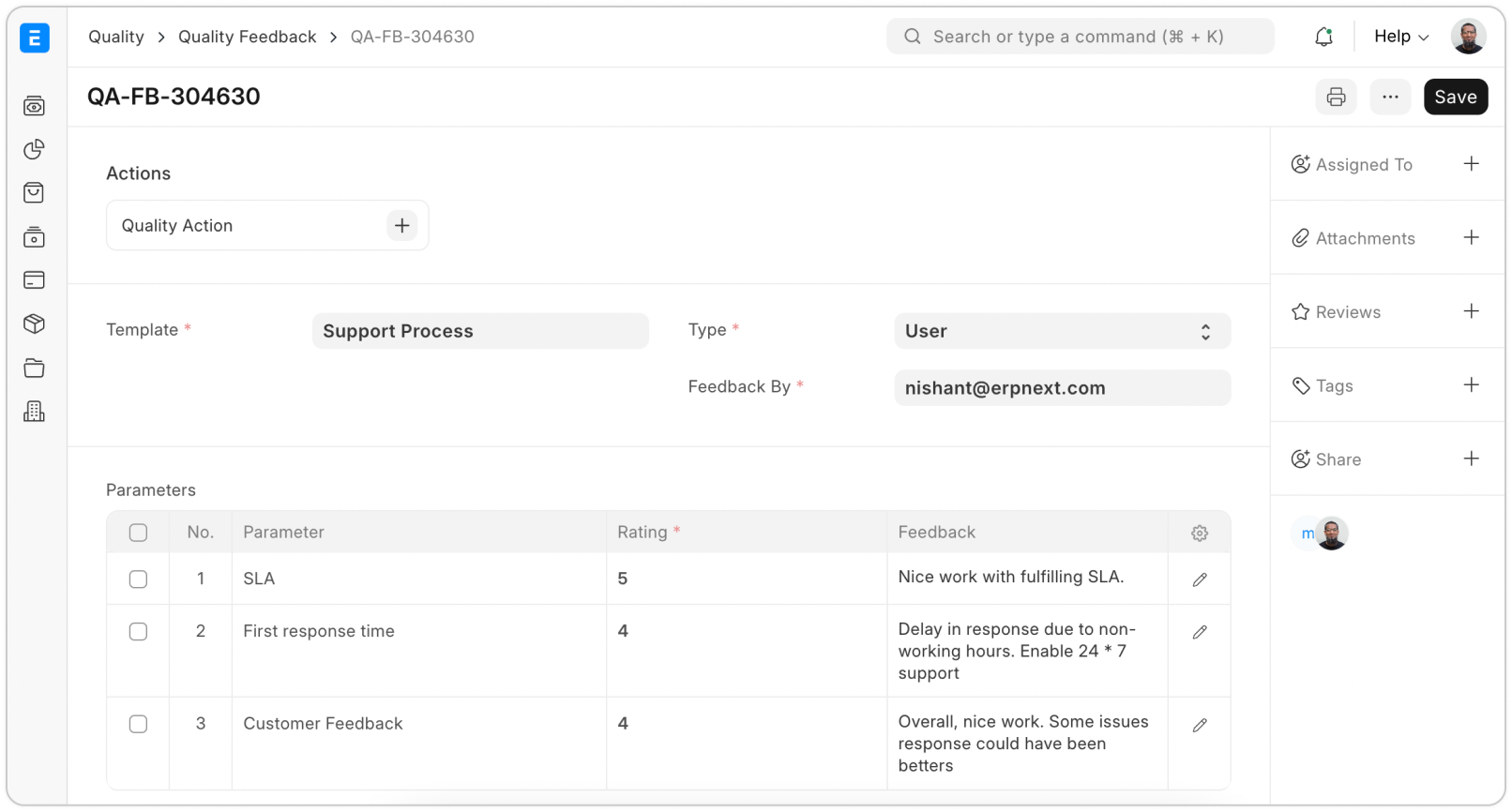Navigate to Quality Feedback breadcrumb
This screenshot has height=812, width=1512.
click(x=247, y=37)
